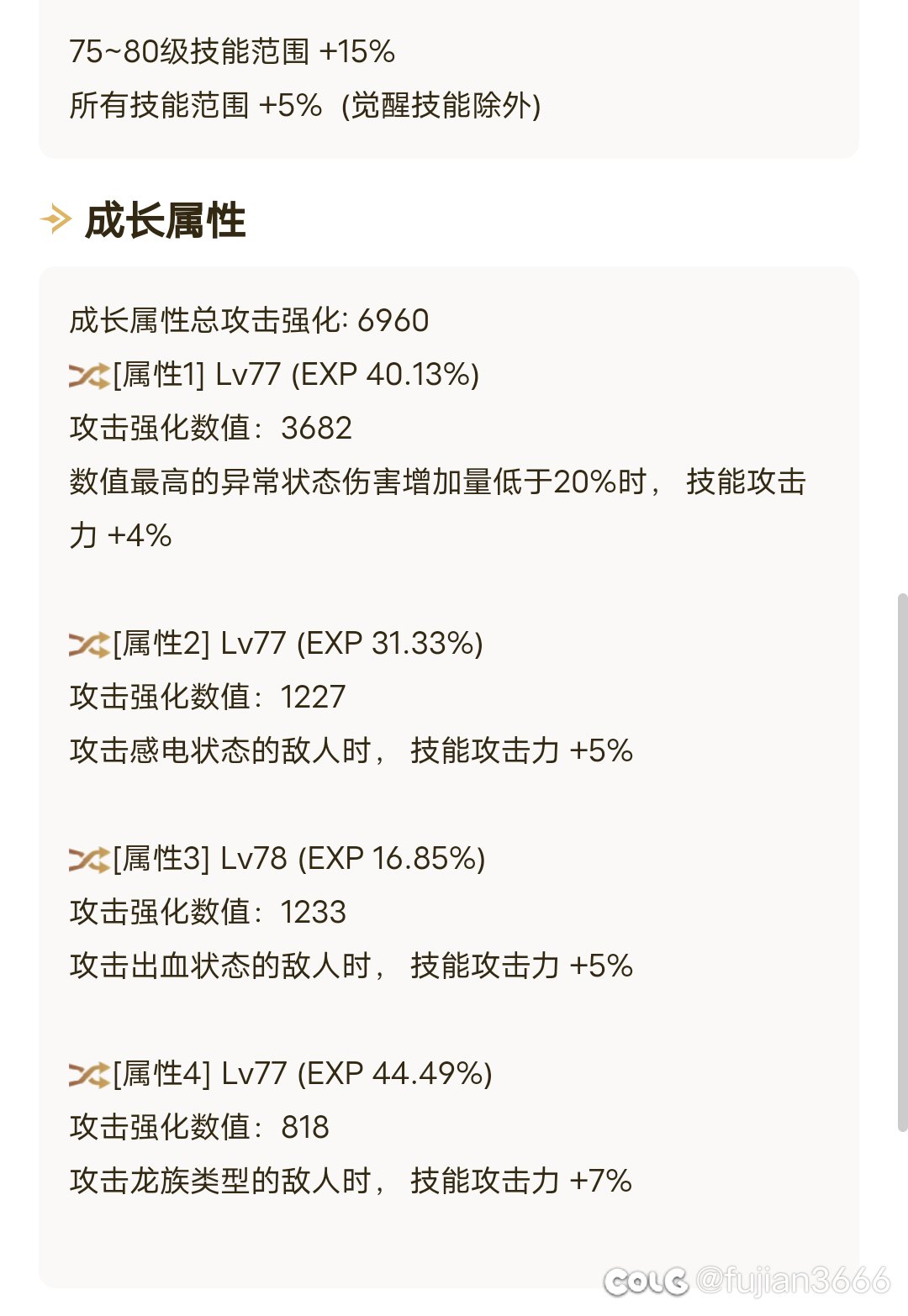Screen dimensions: 908x1316
Task: Select the [属性3] Lv78 (EXP 16.85%) label
Action: (x=299, y=859)
